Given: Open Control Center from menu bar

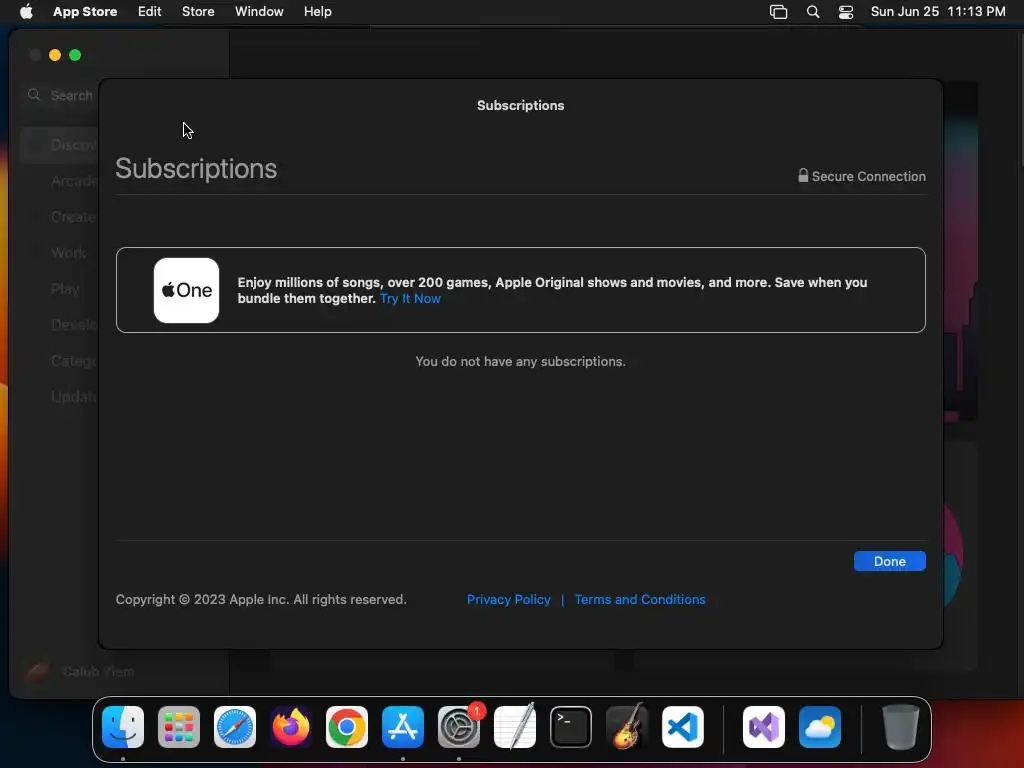Looking at the screenshot, I should click(846, 12).
